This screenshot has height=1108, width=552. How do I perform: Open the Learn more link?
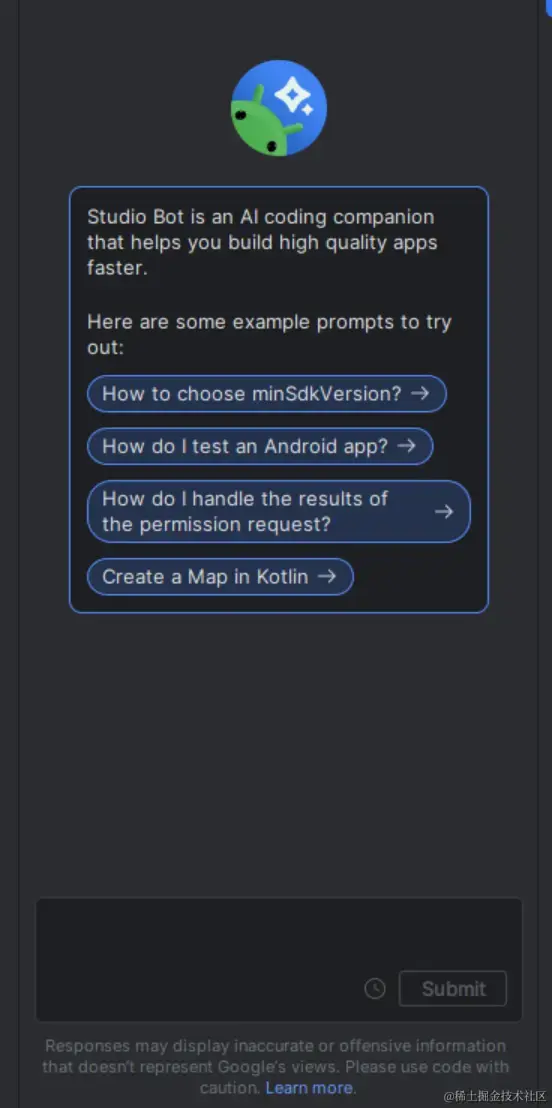(x=309, y=1088)
